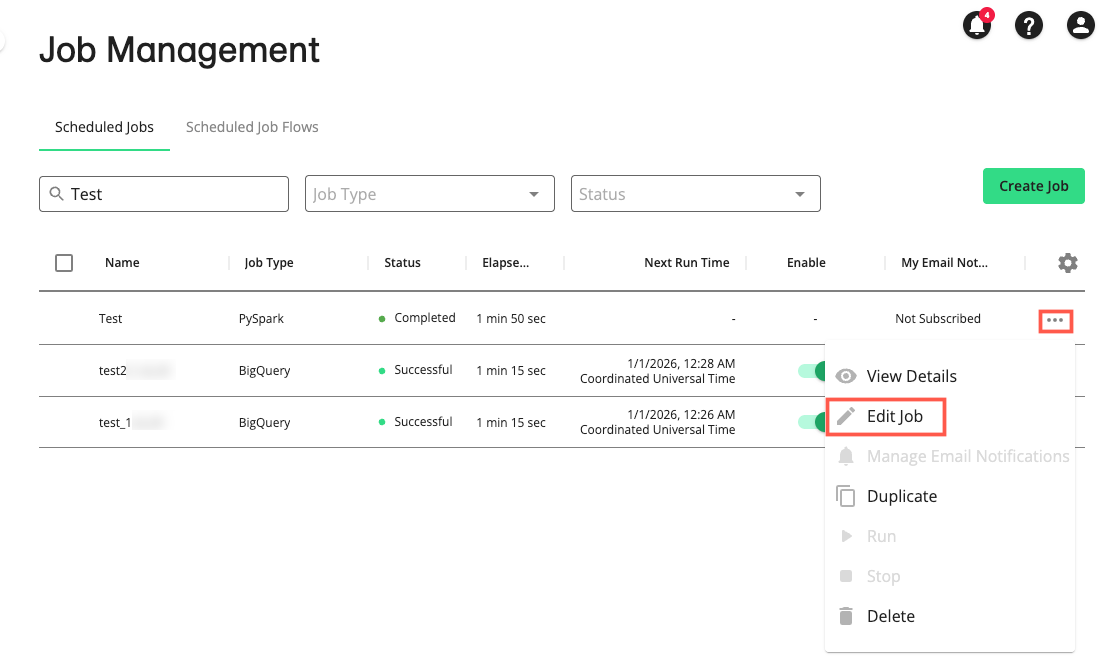
Task: Choose Edit Job from the context menu
Action: pyautogui.click(x=894, y=416)
